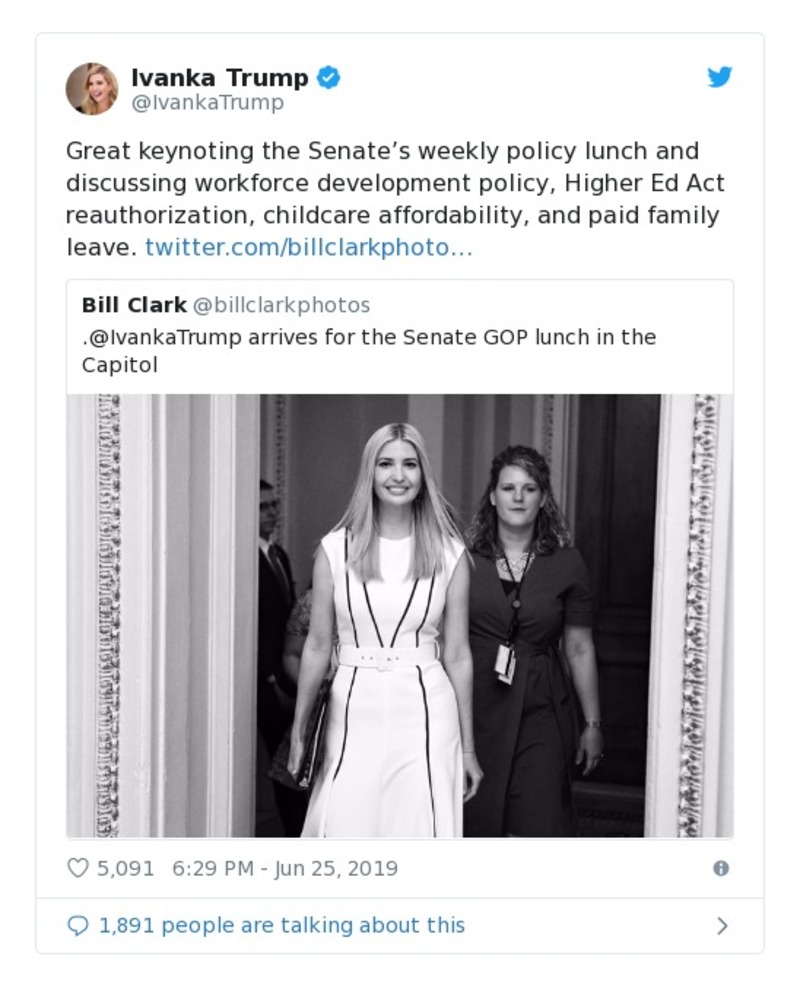The height and width of the screenshot is (1004, 800).
Task: Open the quoted black-and-white Capitol photo
Action: (400, 615)
